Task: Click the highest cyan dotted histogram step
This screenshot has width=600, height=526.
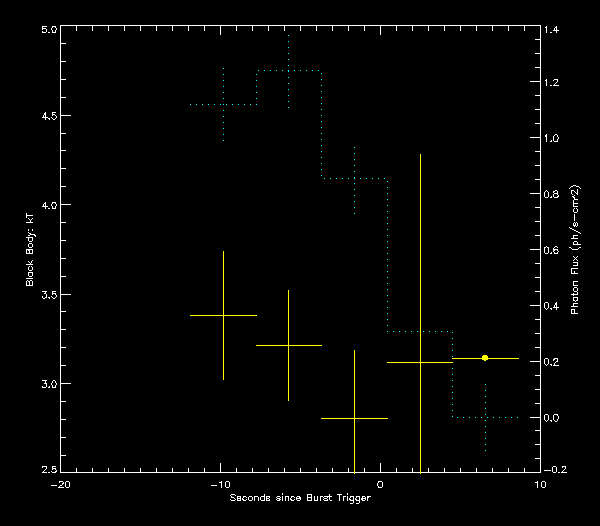Action: [x=288, y=71]
